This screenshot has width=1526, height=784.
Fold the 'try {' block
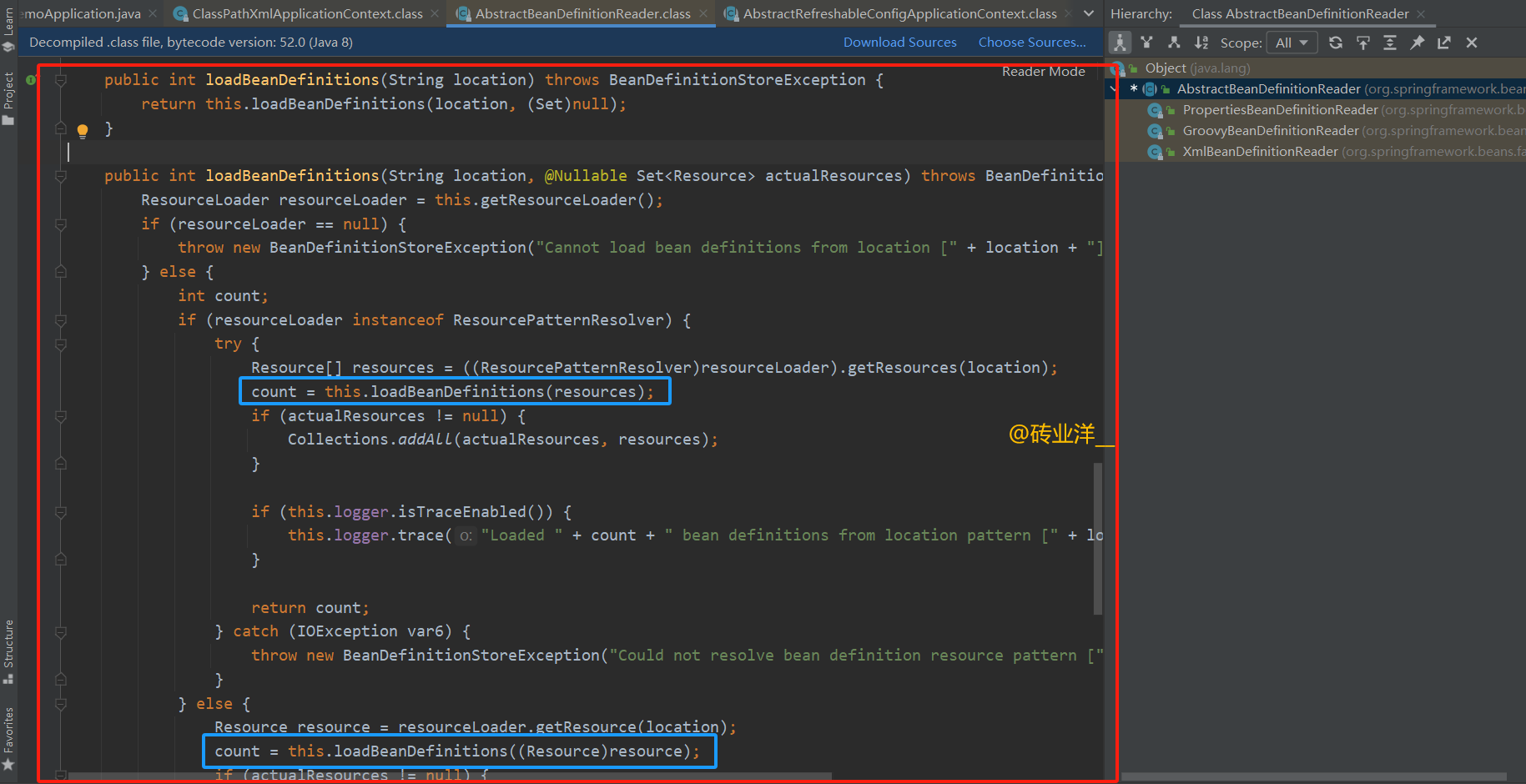(x=61, y=344)
